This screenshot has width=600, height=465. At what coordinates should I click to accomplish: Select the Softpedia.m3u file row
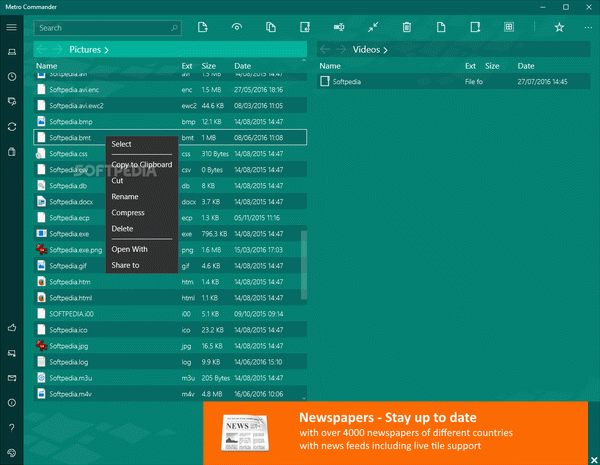click(170, 378)
